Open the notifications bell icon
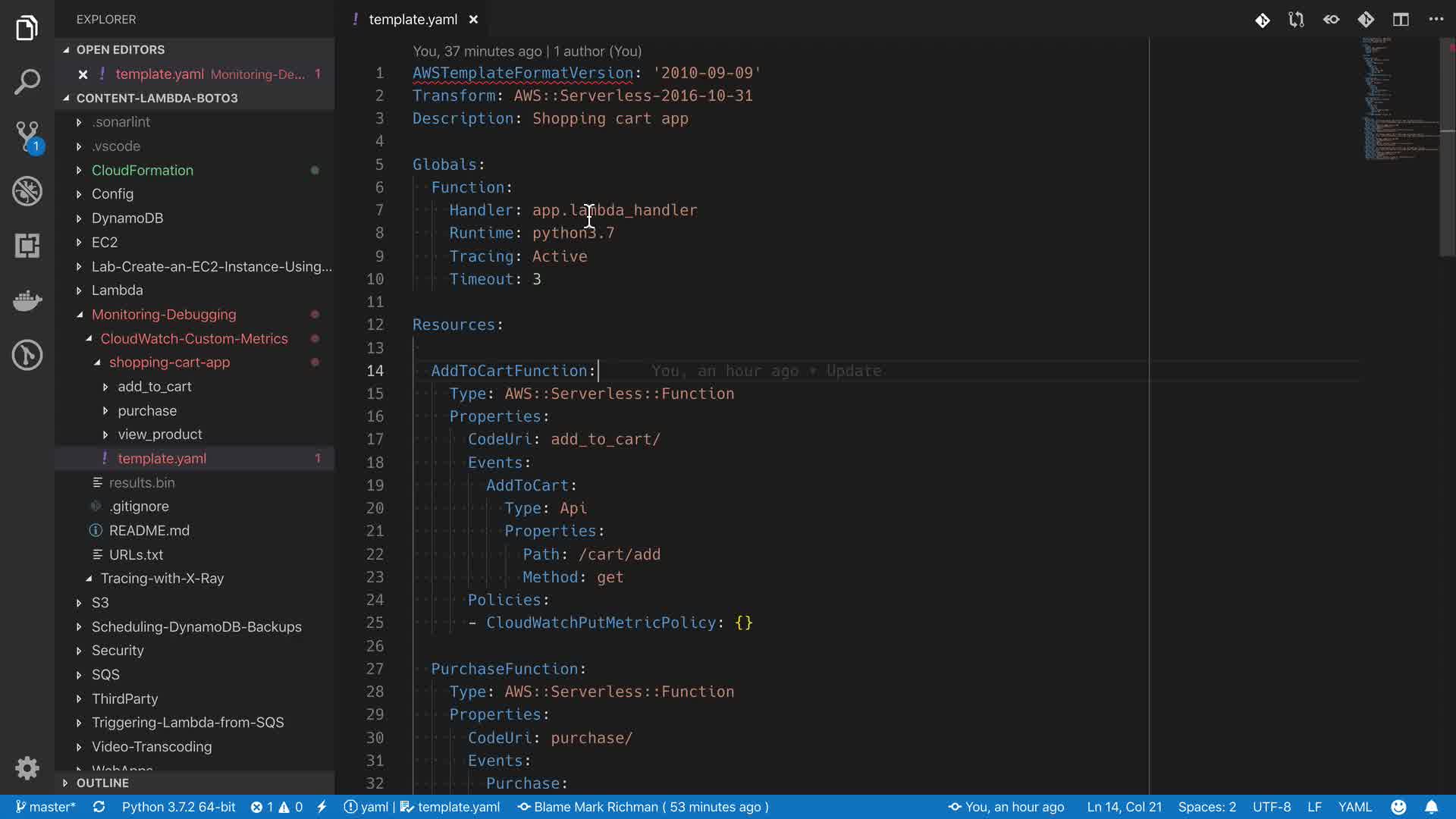 click(1431, 807)
